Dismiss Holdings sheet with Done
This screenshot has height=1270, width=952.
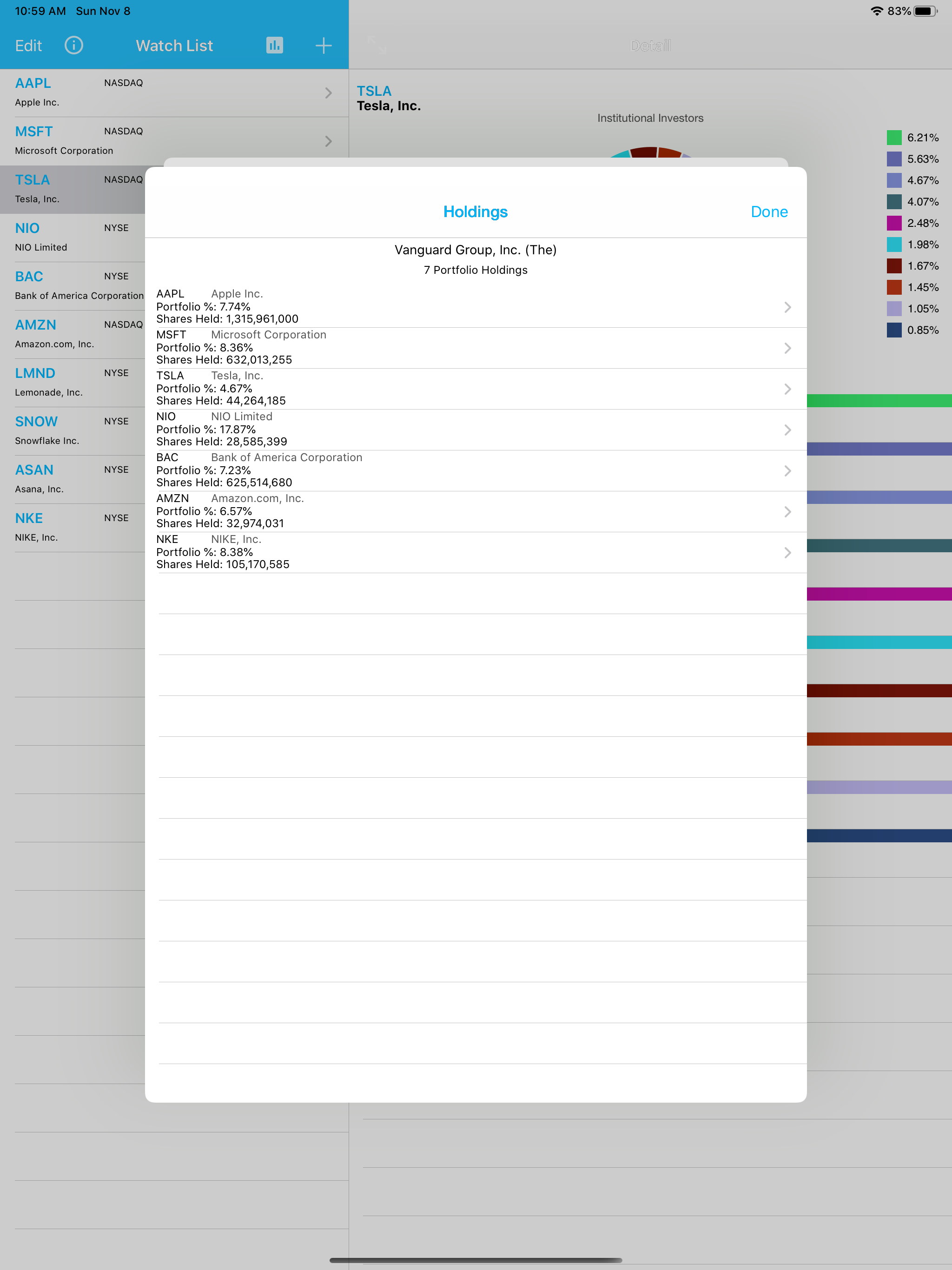pos(769,212)
